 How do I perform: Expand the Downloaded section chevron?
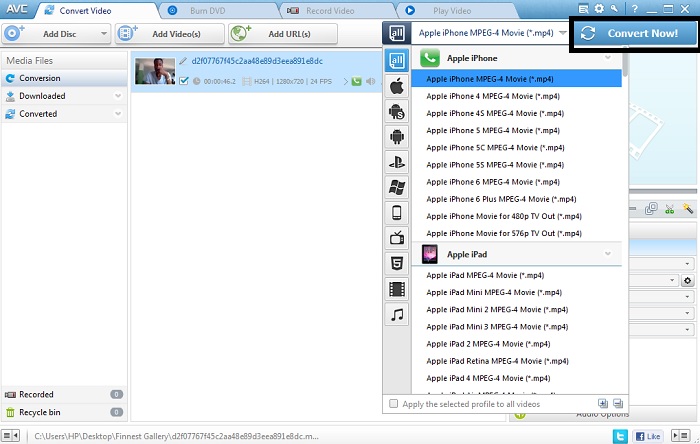point(118,95)
